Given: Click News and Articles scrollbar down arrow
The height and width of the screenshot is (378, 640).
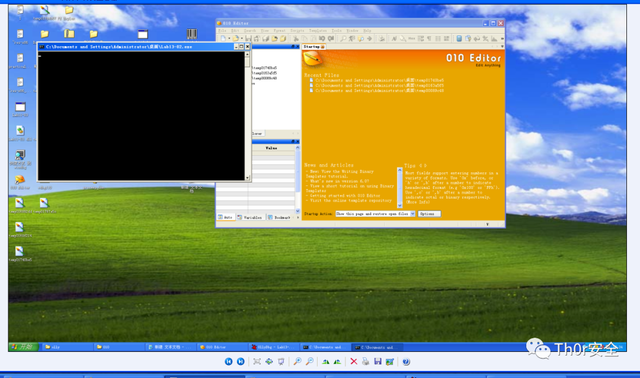Looking at the screenshot, I should coord(400,205).
